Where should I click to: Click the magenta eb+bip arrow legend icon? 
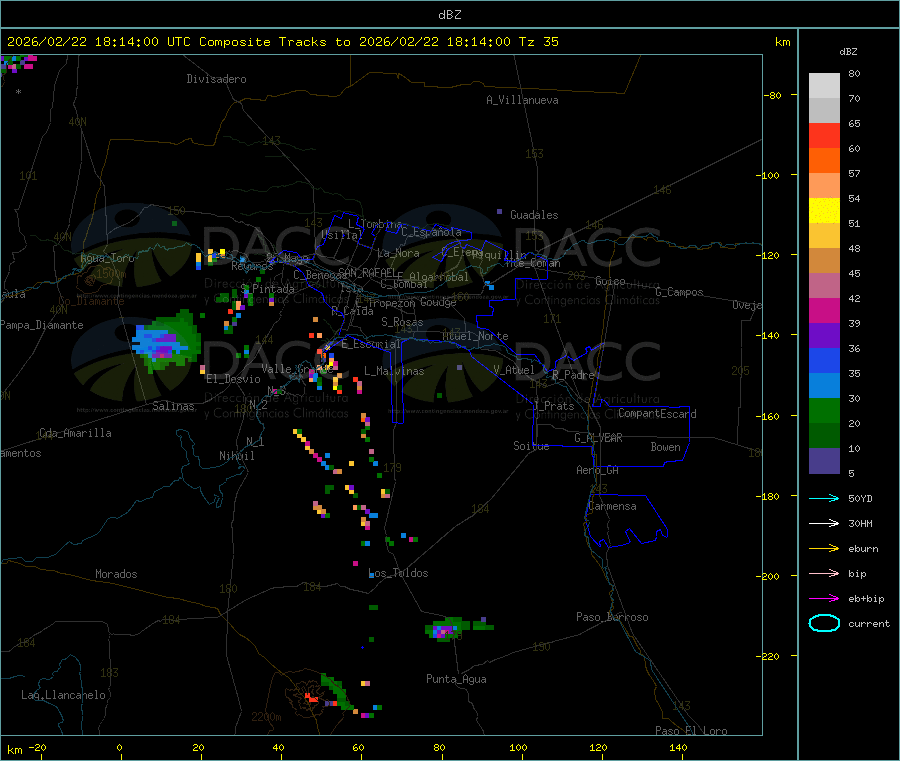click(x=824, y=599)
